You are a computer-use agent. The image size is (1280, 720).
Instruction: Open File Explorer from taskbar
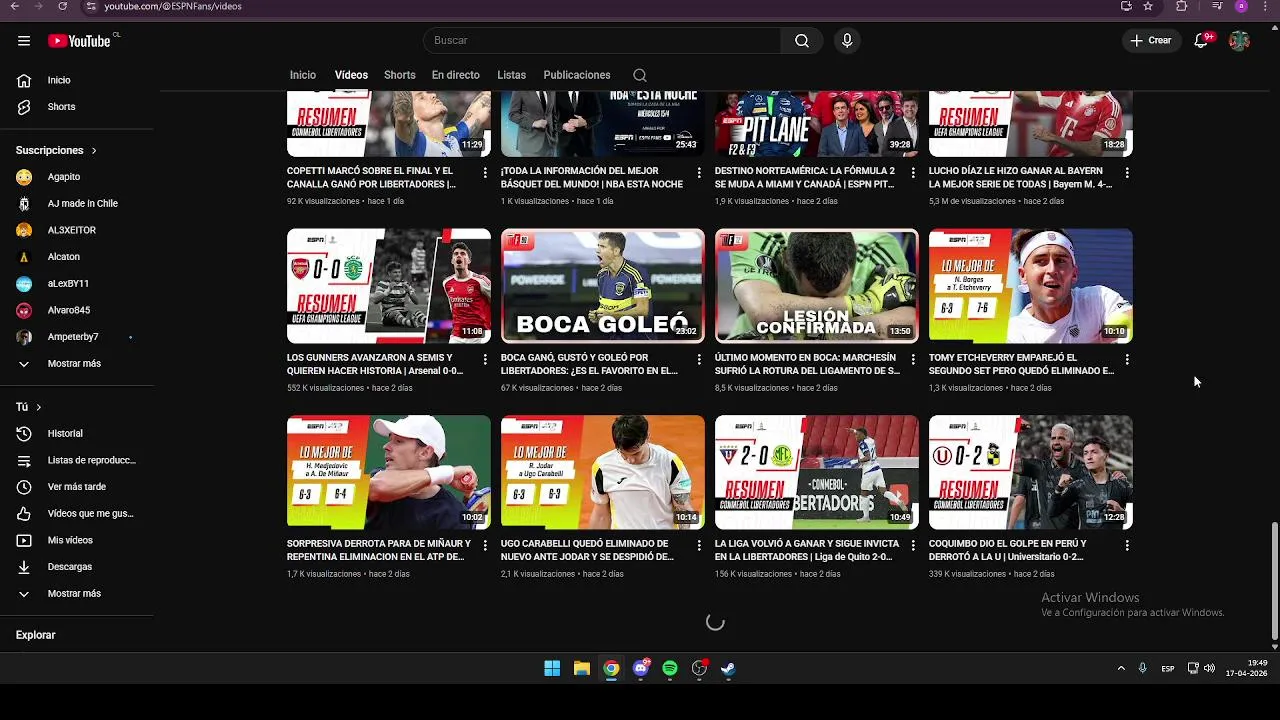(x=582, y=668)
